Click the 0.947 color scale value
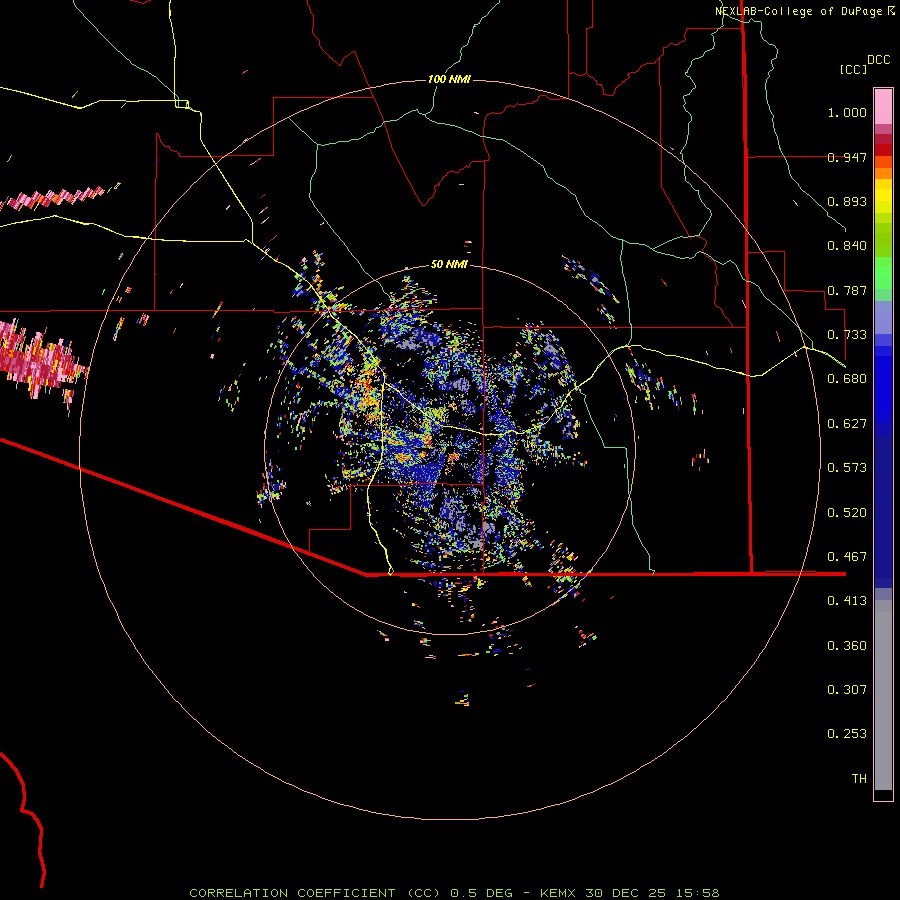This screenshot has width=900, height=900. click(x=847, y=157)
